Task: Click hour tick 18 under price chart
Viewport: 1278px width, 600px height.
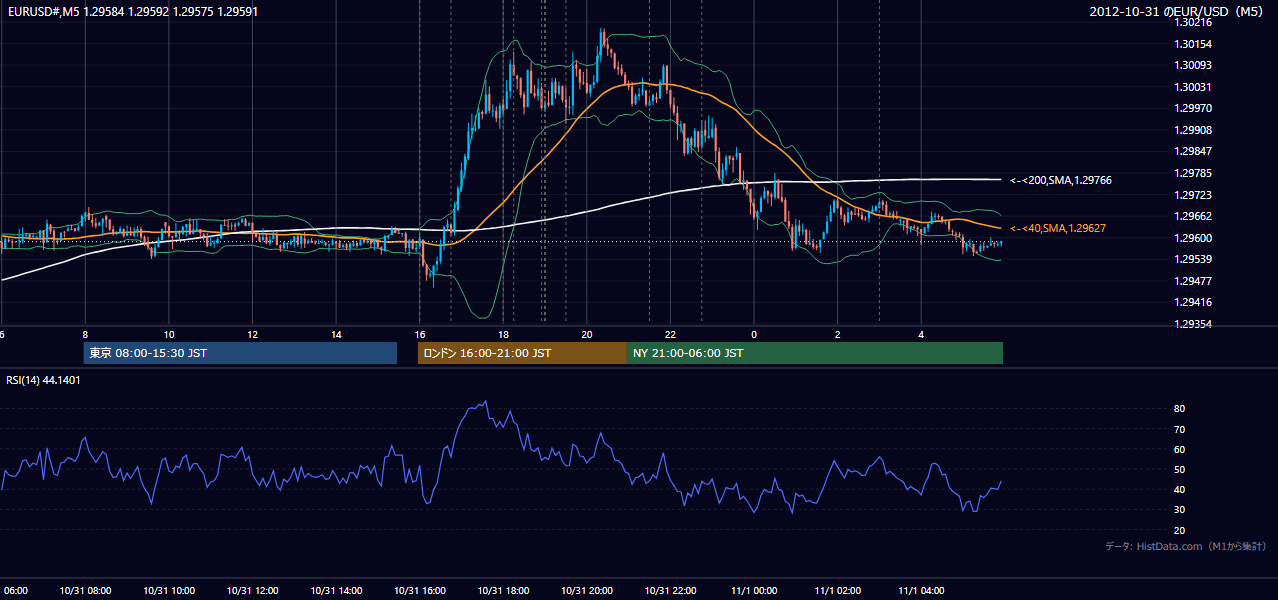Action: [503, 334]
